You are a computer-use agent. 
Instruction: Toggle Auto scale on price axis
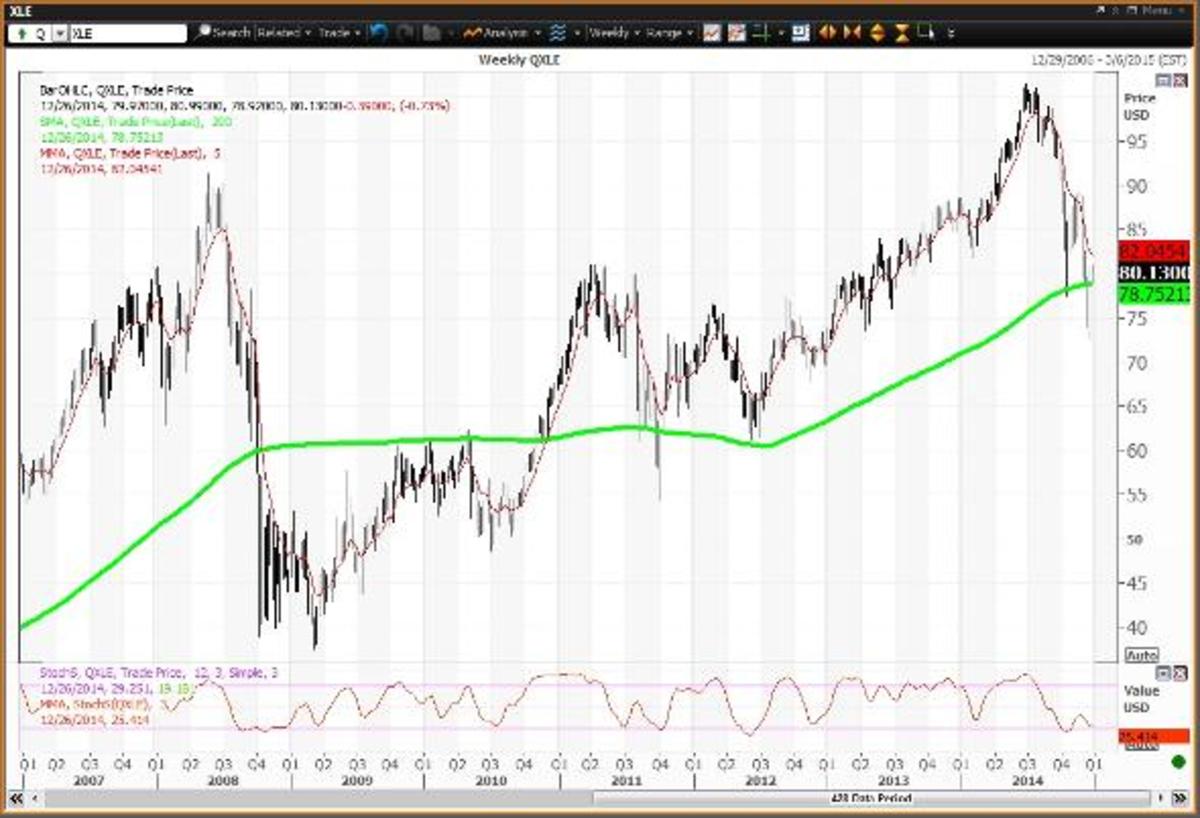[1141, 655]
